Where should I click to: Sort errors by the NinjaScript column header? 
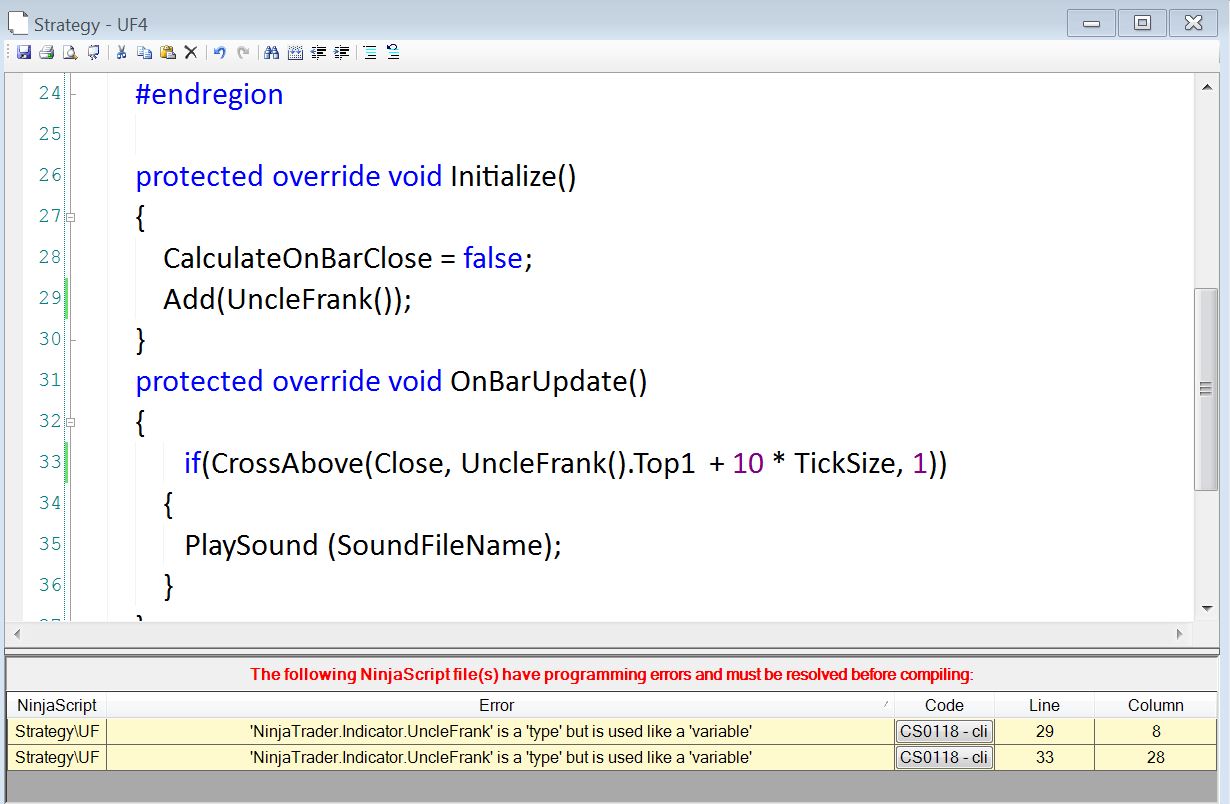(56, 705)
